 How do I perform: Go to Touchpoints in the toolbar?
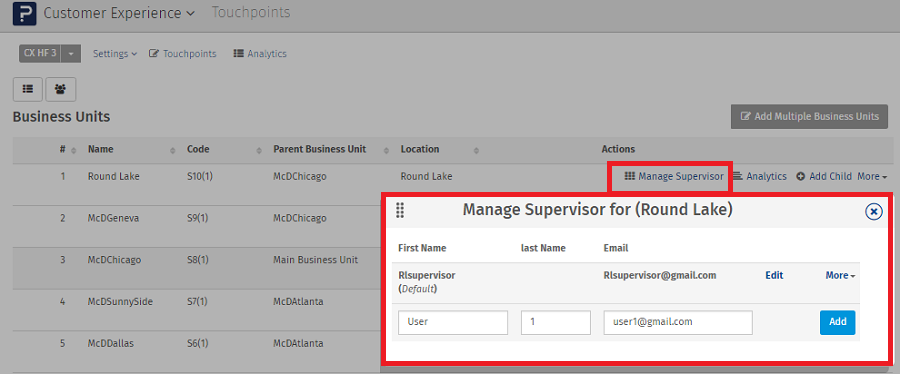183,53
